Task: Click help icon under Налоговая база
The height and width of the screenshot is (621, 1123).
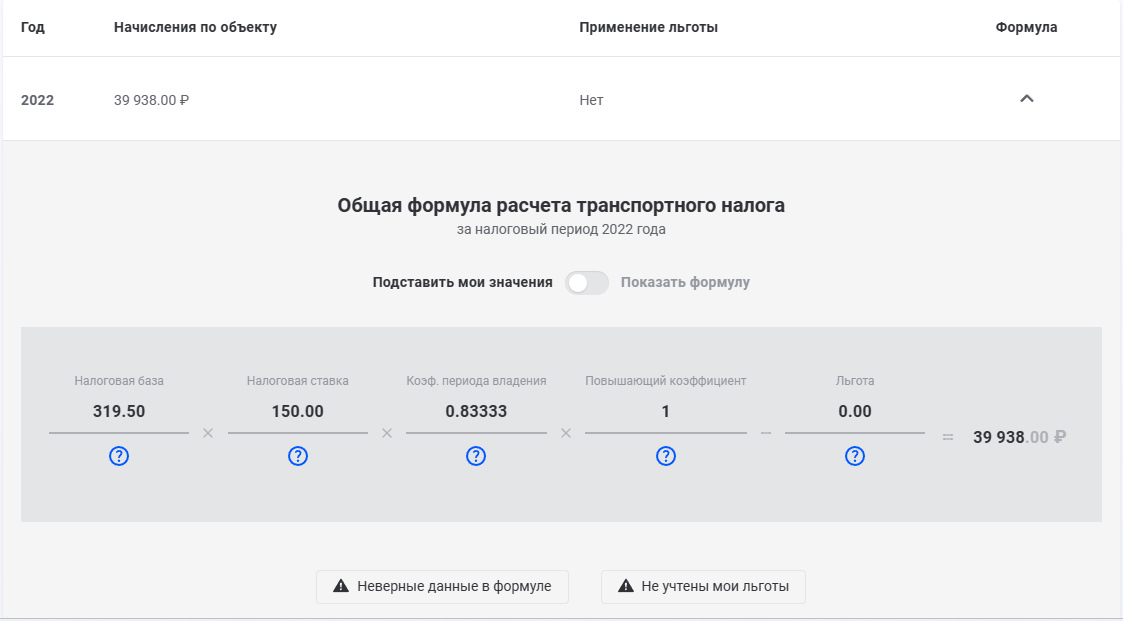Action: (x=119, y=456)
